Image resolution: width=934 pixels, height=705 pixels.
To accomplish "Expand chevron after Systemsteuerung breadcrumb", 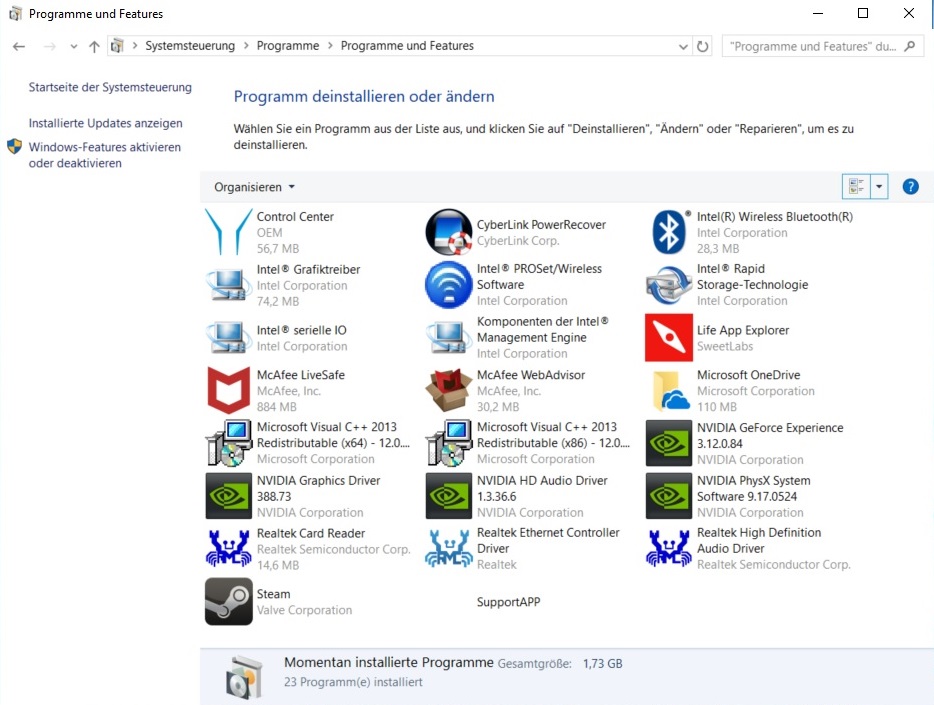I will tap(246, 46).
